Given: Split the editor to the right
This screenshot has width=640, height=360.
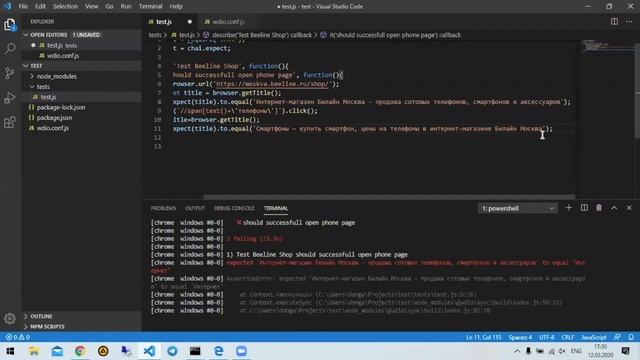Looking at the screenshot, I should click(614, 22).
